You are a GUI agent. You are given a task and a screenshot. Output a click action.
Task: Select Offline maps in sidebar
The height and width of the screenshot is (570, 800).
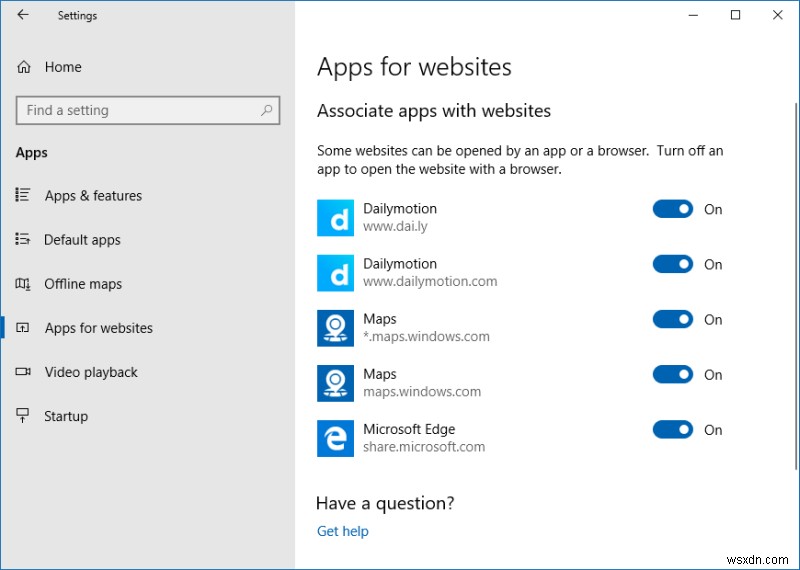click(x=147, y=284)
